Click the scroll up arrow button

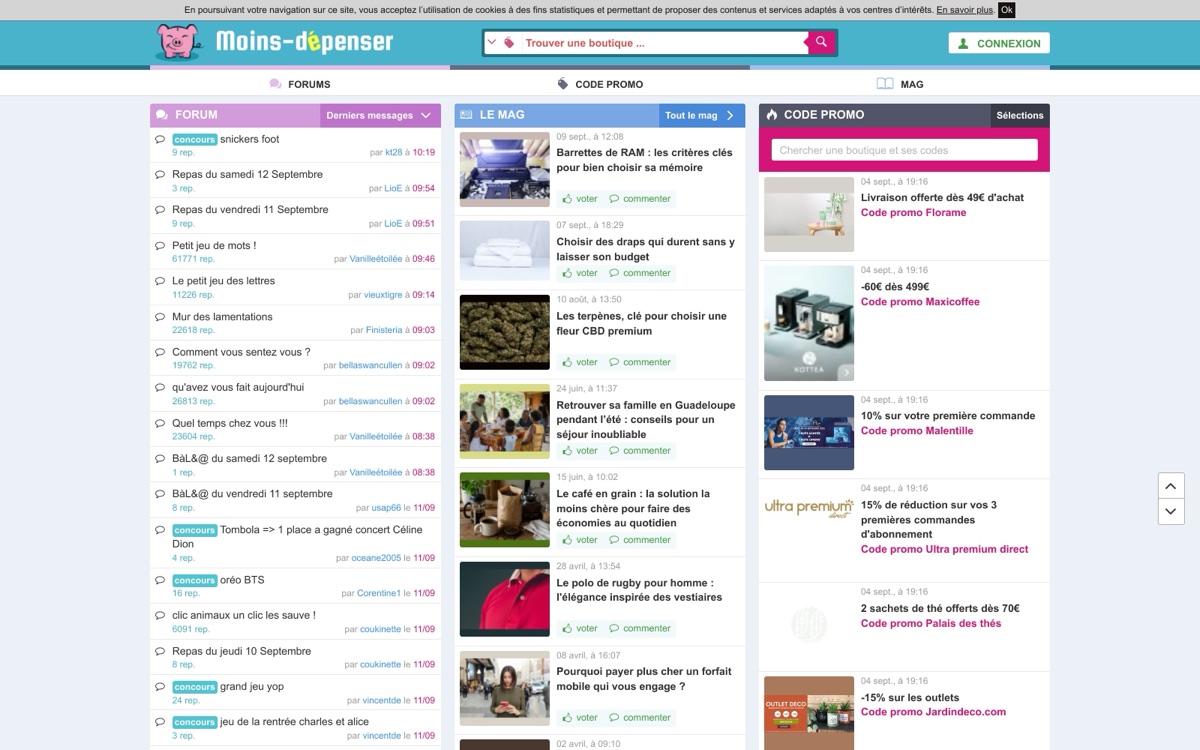[x=1171, y=486]
